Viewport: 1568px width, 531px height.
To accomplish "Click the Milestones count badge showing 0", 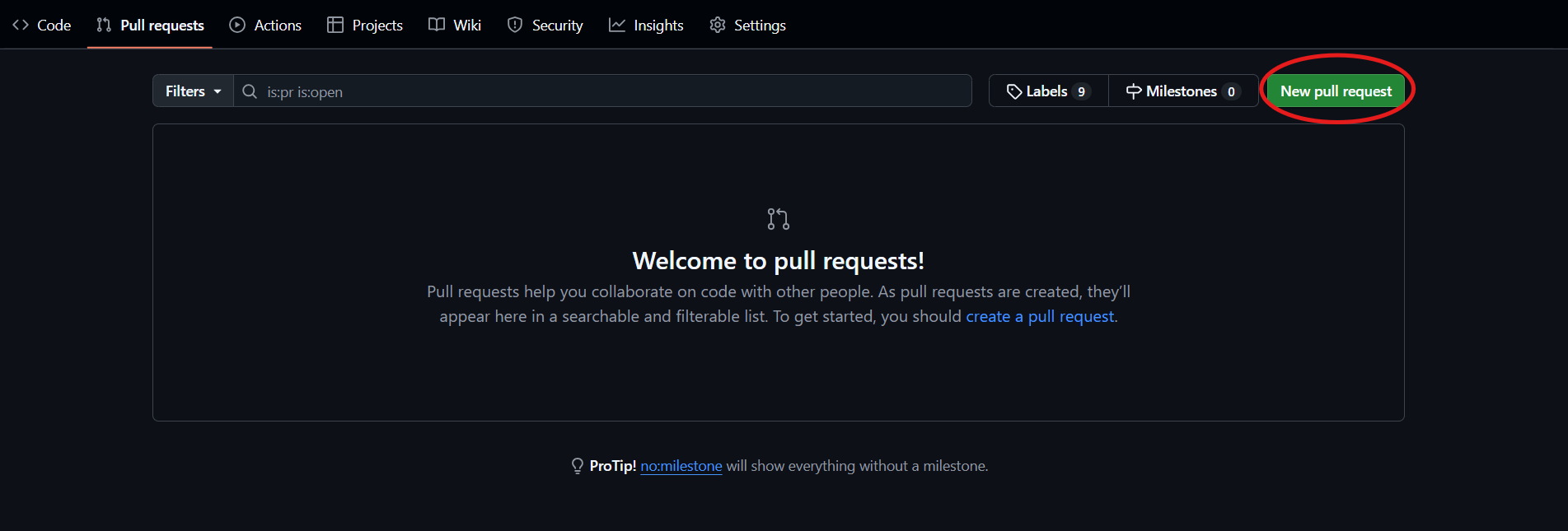I will (1231, 91).
